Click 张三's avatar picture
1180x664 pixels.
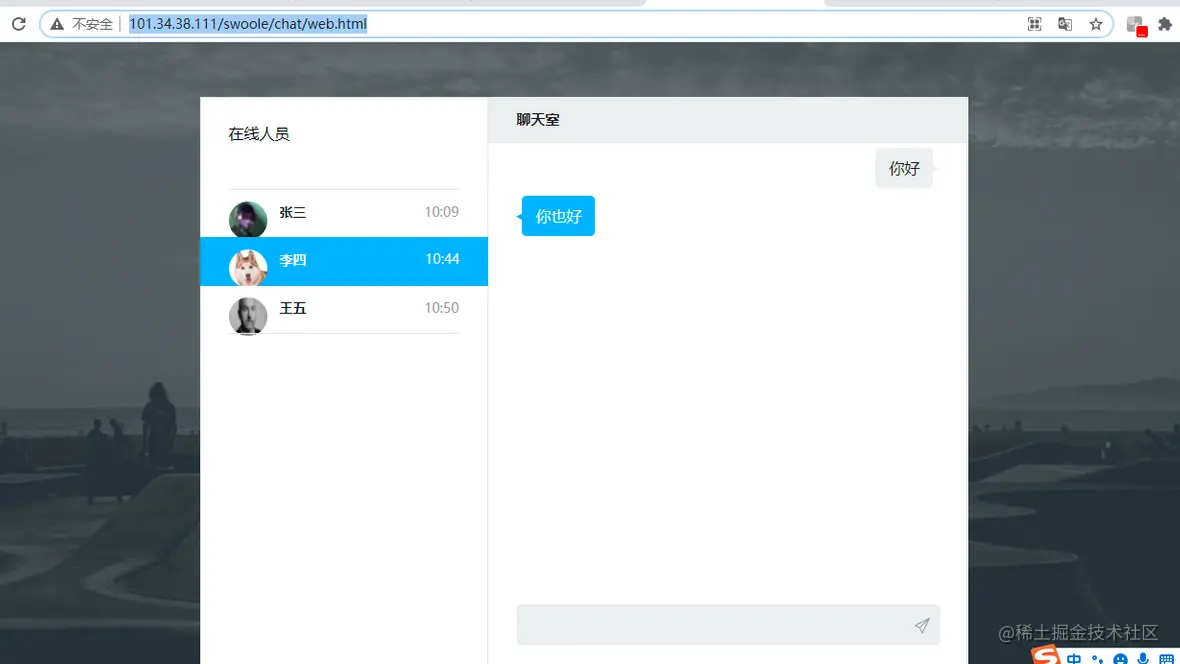coord(248,220)
